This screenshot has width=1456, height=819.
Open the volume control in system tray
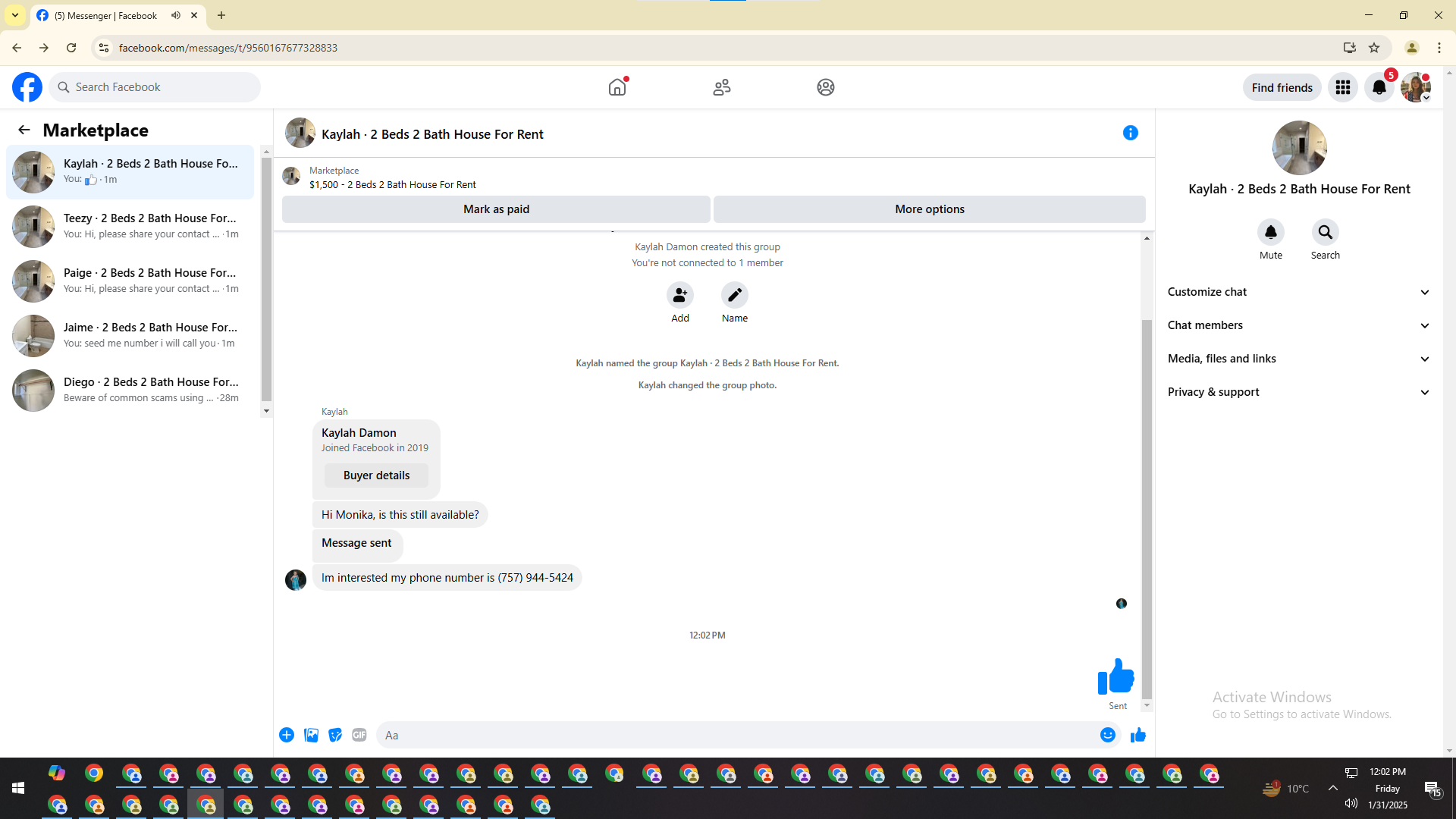coord(1351,804)
